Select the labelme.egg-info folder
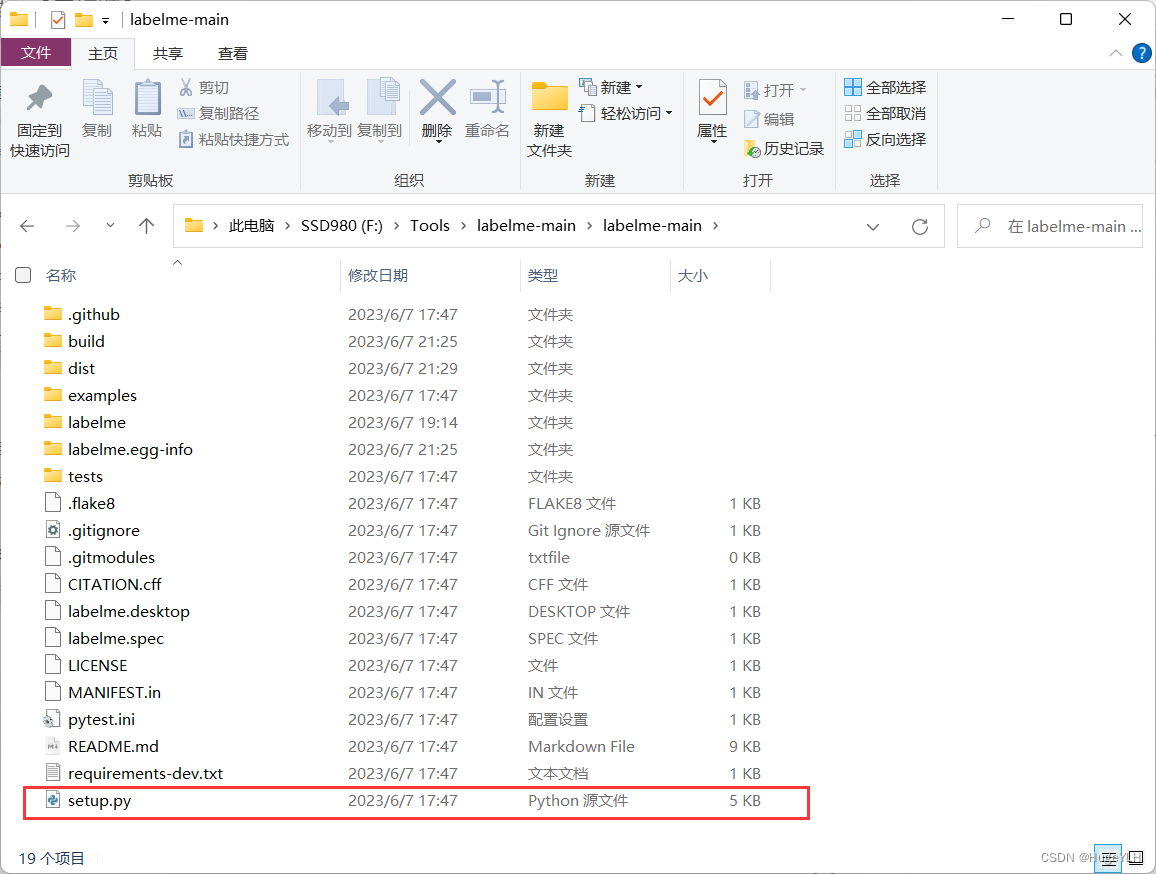 130,449
